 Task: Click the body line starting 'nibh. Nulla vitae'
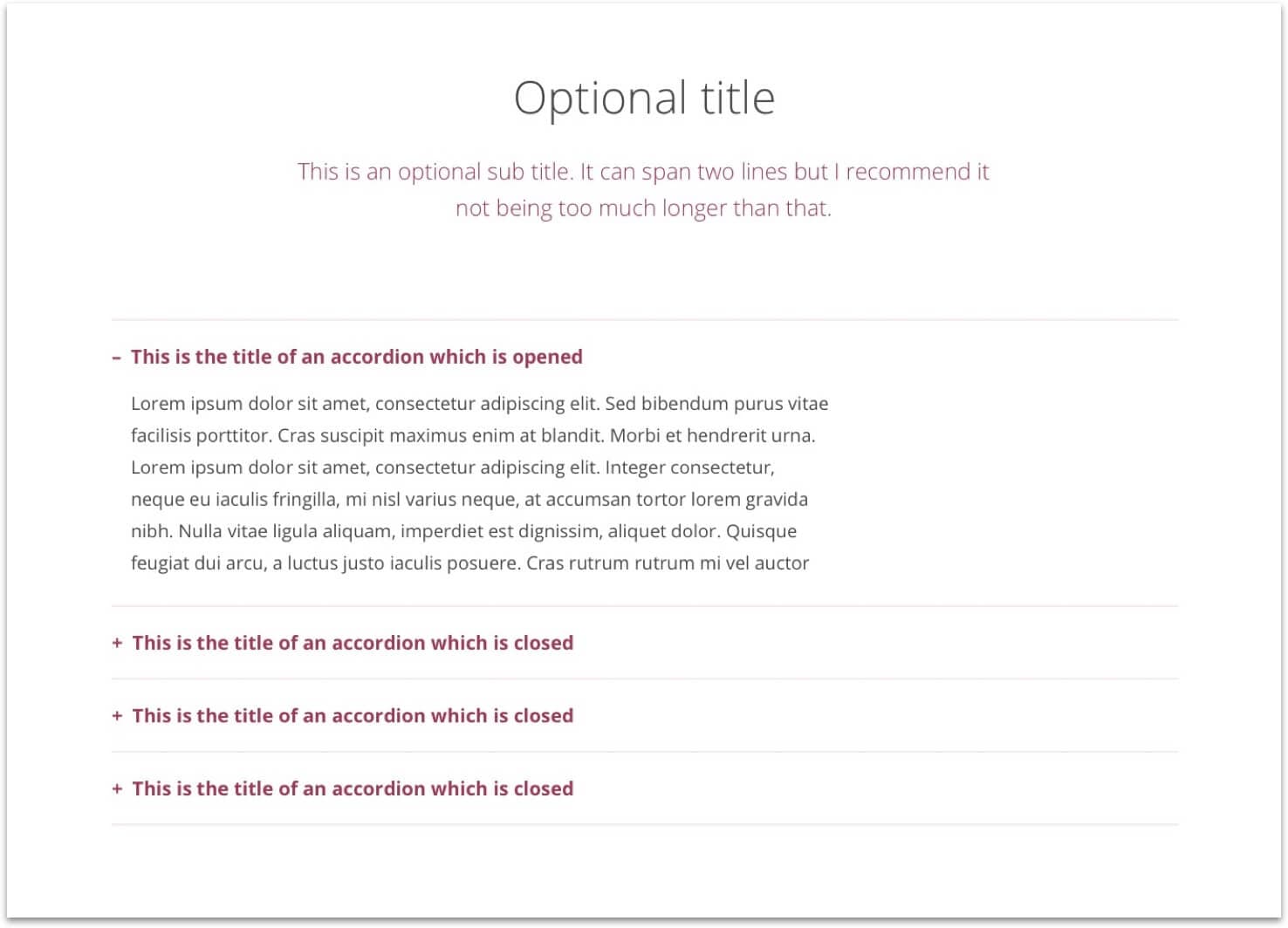click(x=463, y=531)
